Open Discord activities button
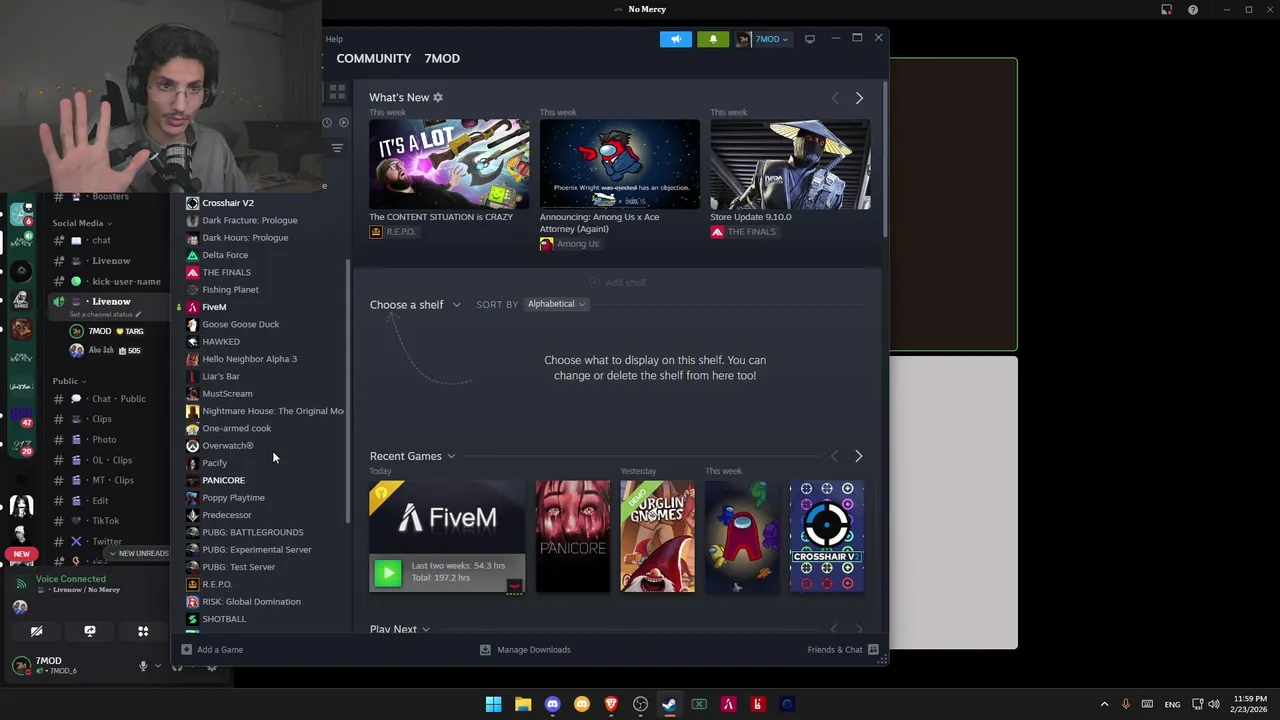 [143, 631]
